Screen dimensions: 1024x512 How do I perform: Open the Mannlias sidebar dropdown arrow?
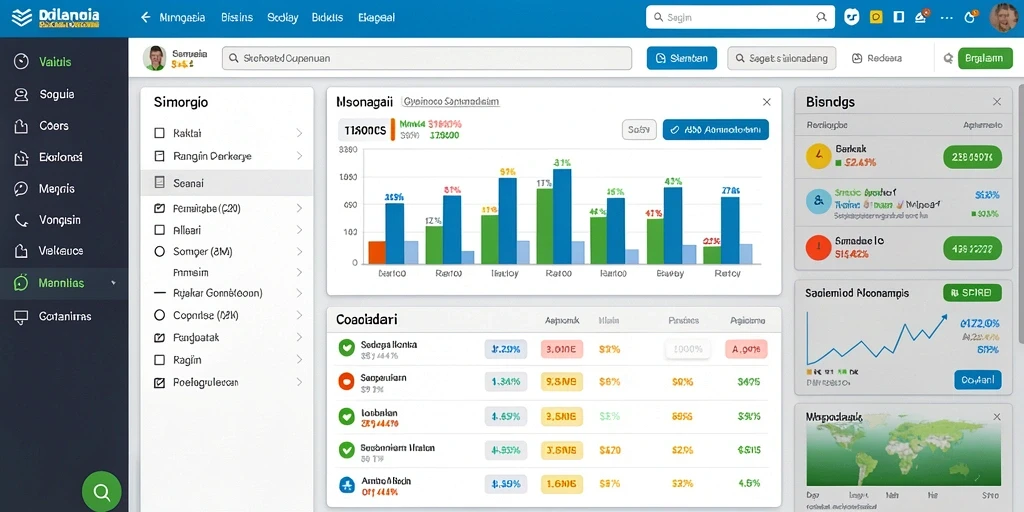pyautogui.click(x=114, y=283)
